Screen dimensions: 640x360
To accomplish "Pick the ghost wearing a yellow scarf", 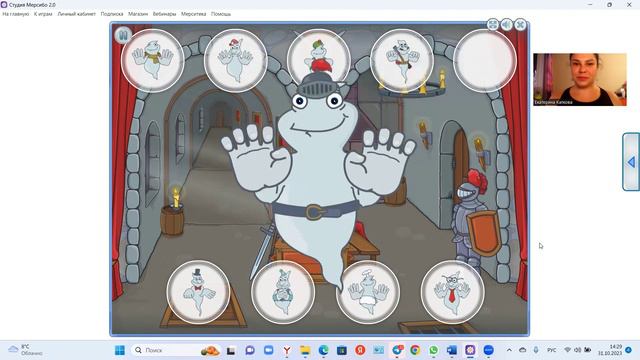I will pyautogui.click(x=153, y=60).
